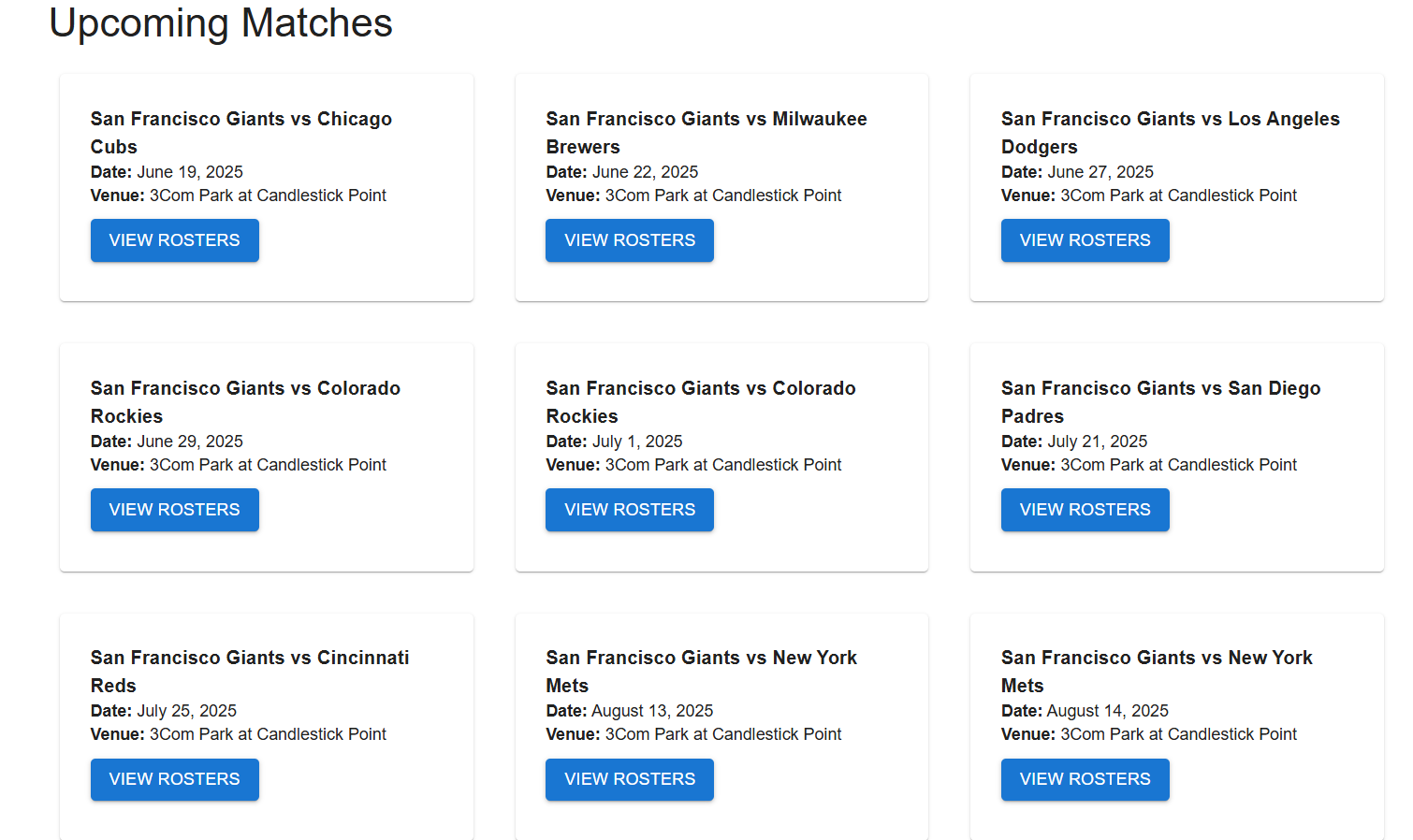View rosters for the Cincinnati Reds match

174,779
